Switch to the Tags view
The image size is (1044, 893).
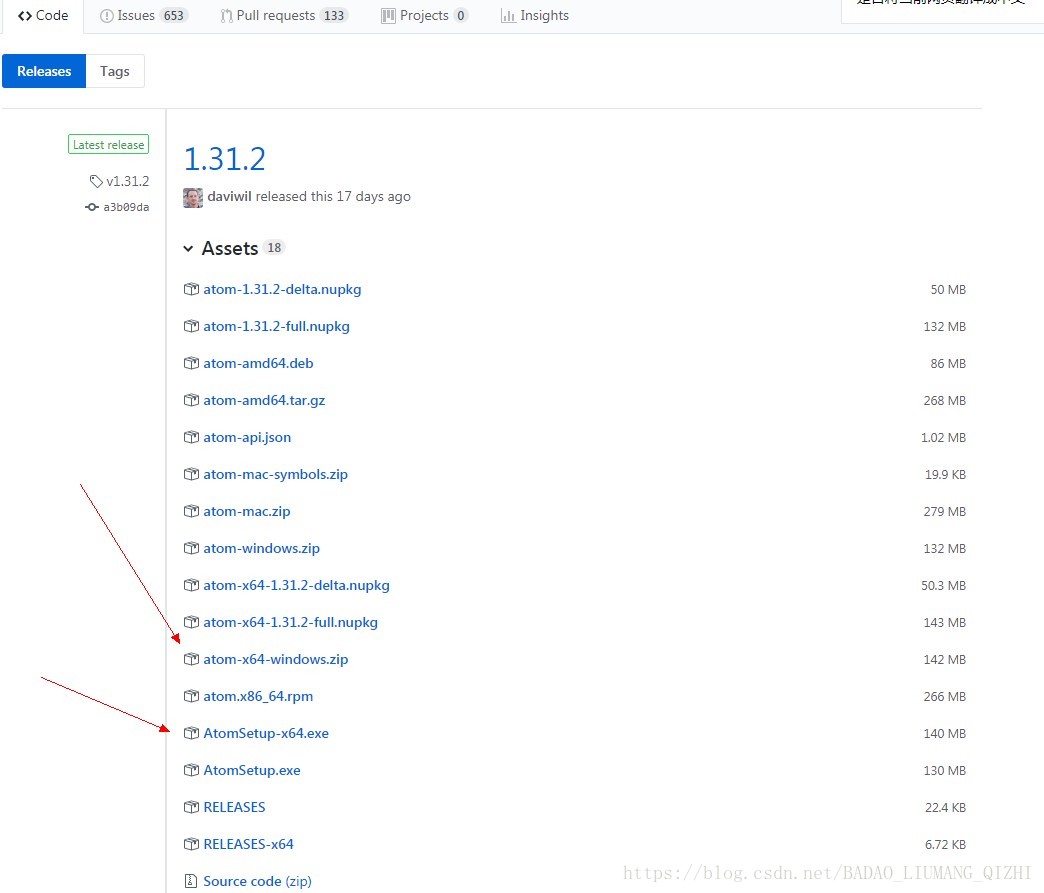coord(115,71)
